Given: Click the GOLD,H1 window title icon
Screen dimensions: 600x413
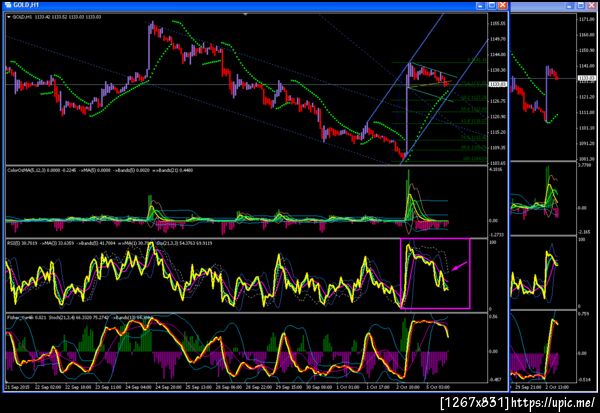Looking at the screenshot, I should pyautogui.click(x=8, y=5).
